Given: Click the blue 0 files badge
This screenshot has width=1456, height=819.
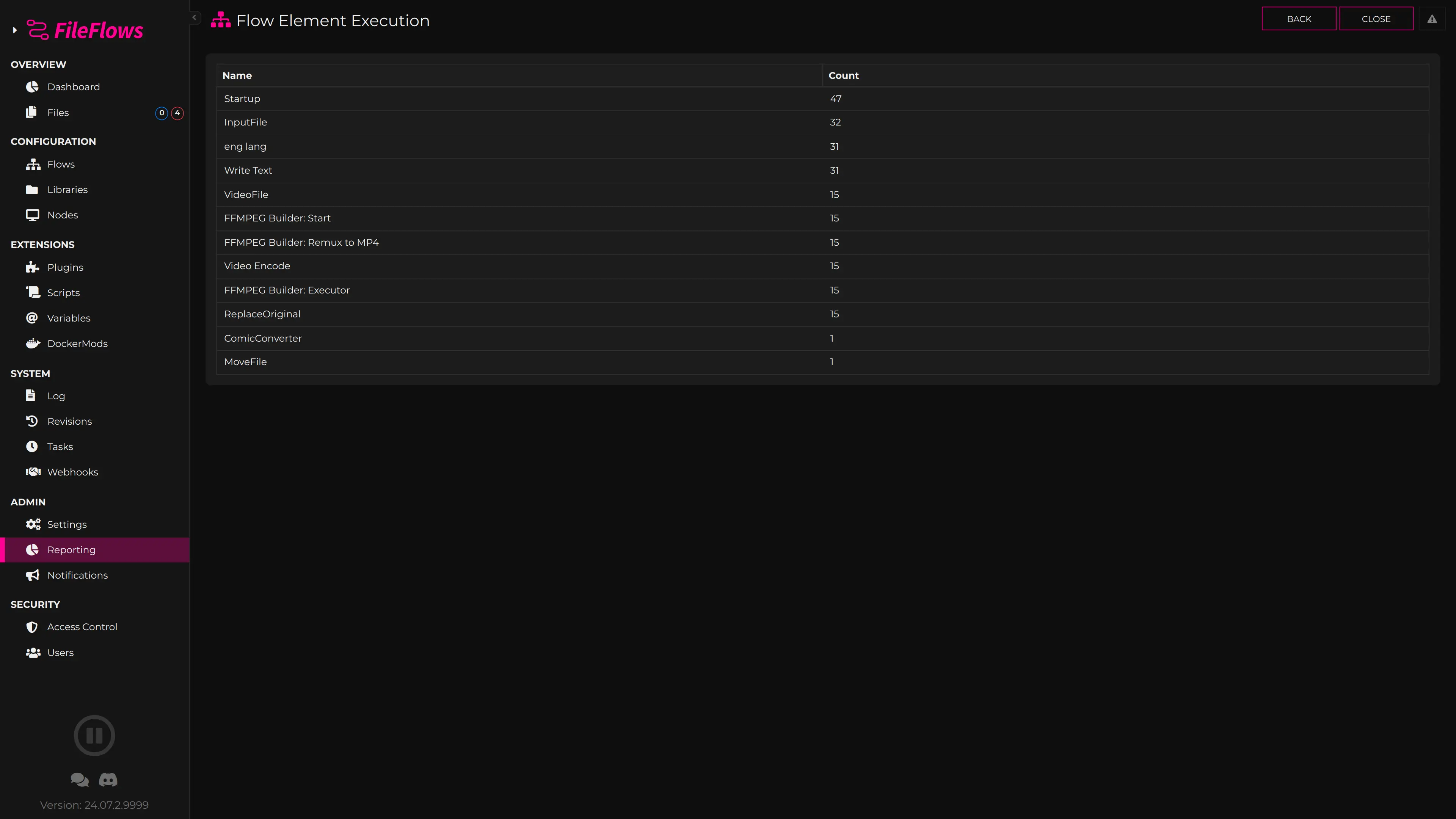Looking at the screenshot, I should (162, 113).
